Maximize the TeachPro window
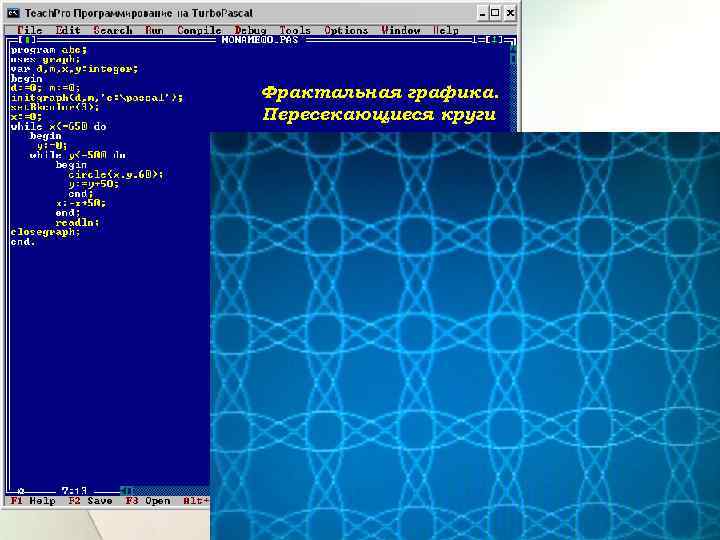 [x=495, y=13]
